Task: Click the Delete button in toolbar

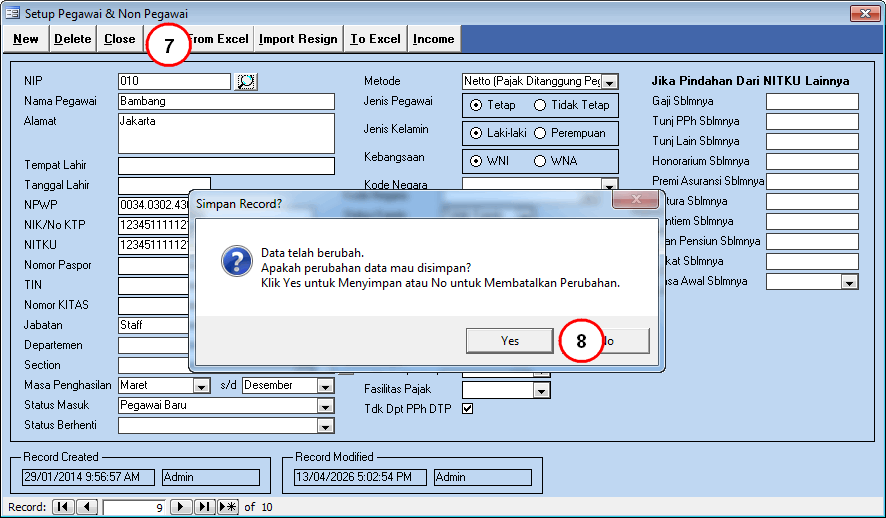Action: [x=72, y=39]
